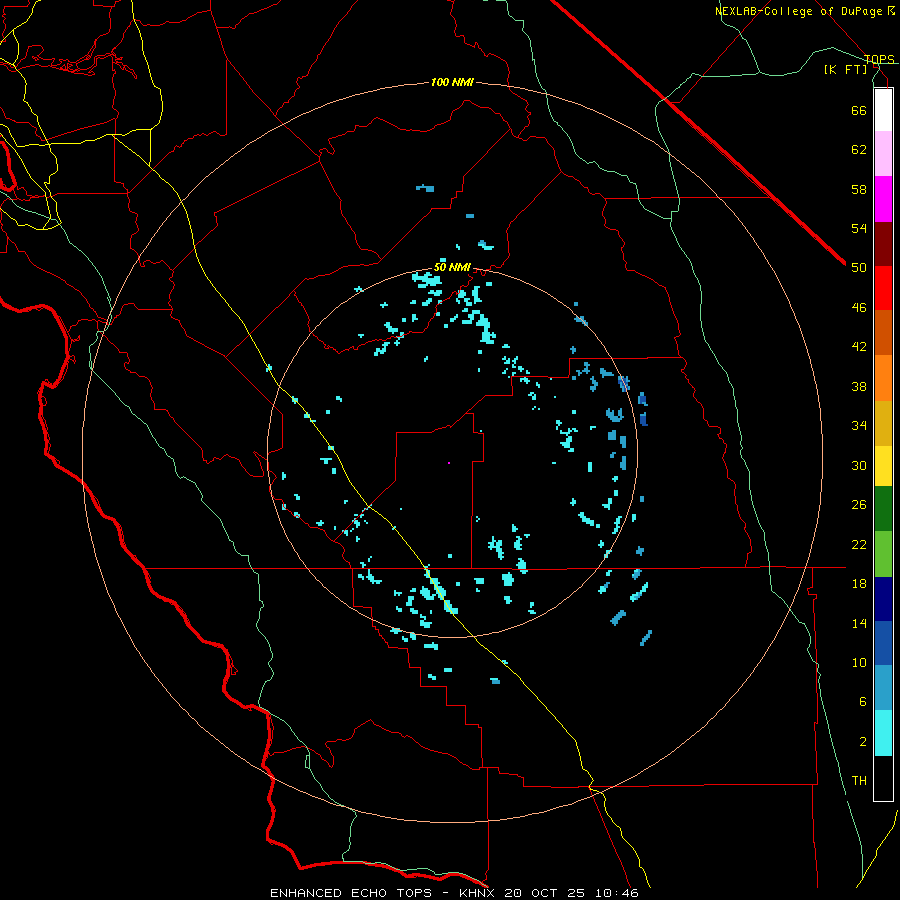Screen dimensions: 900x900
Task: Pick the burnt orange legend swatch
Action: coord(883,332)
